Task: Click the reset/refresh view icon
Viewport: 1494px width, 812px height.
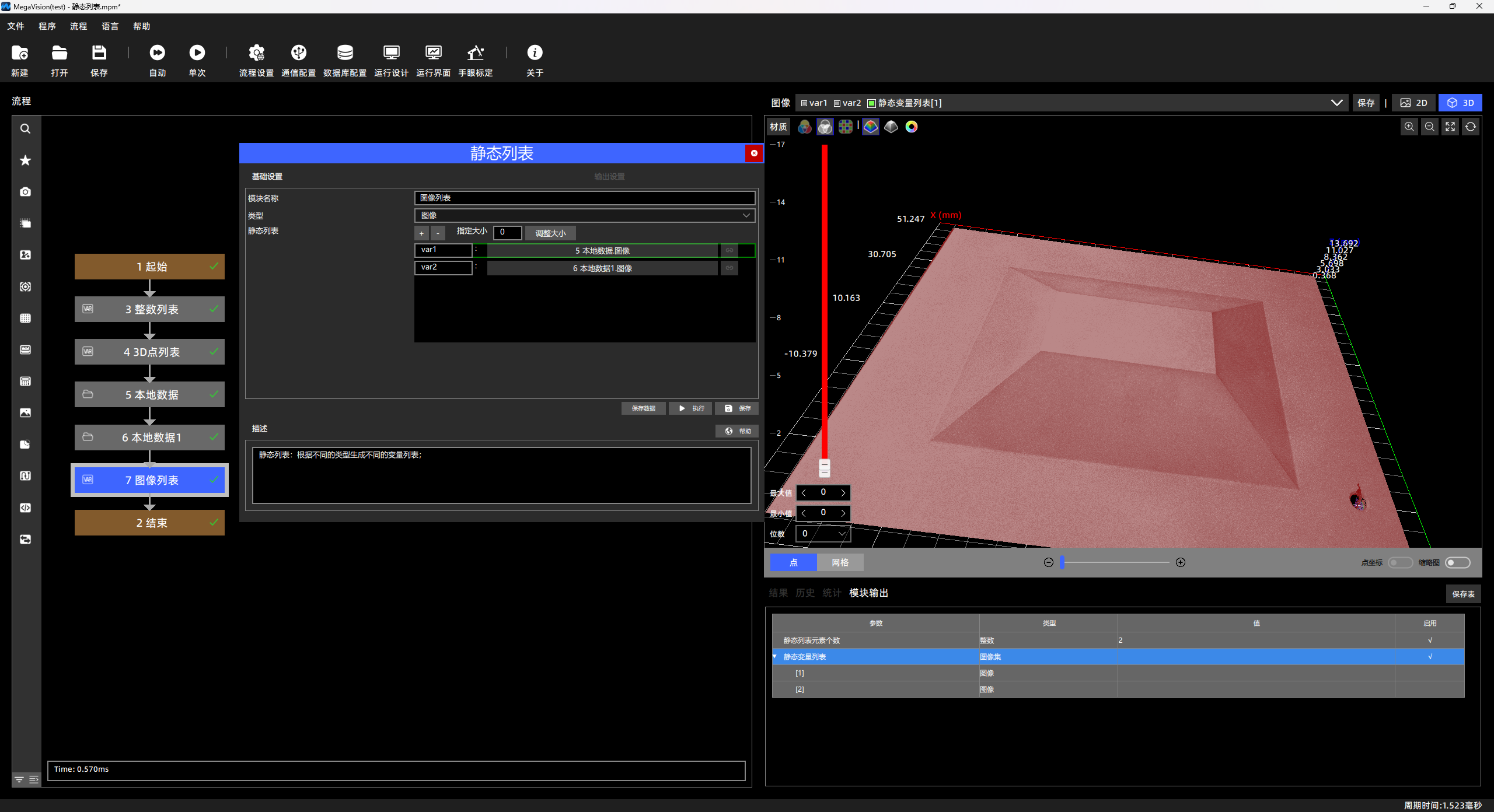Action: coord(1471,127)
